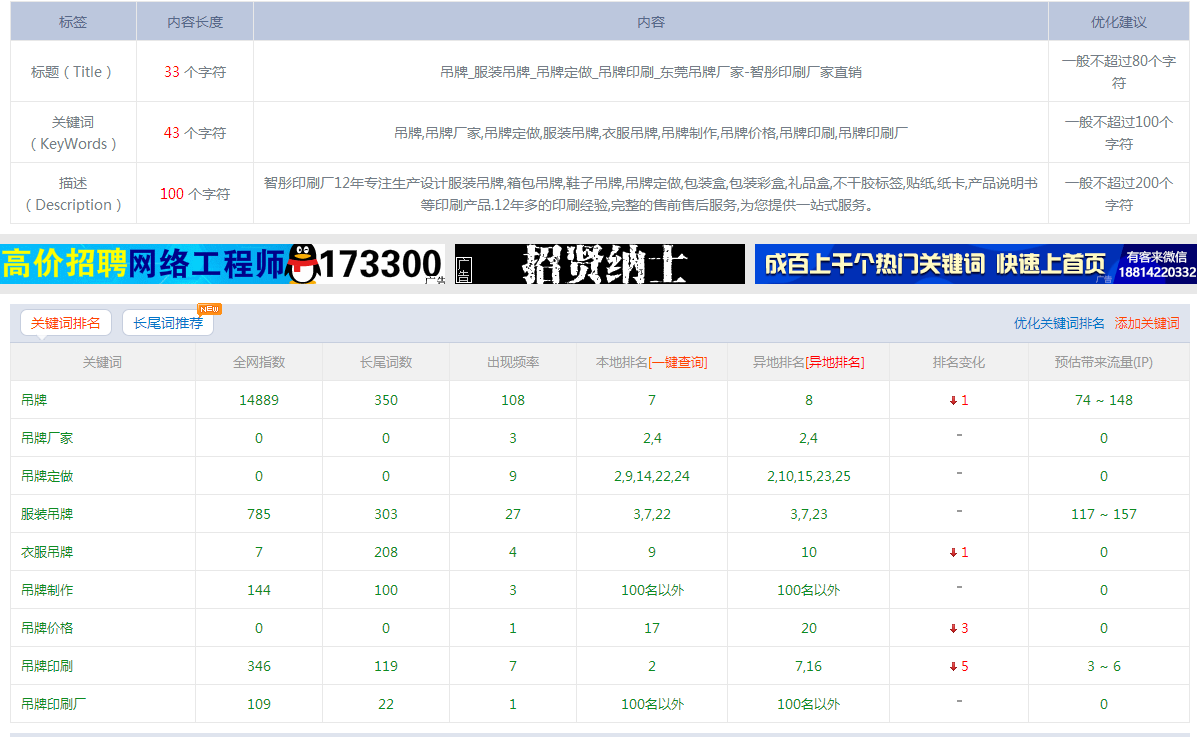Open the 吊牌制作 keyword link
The width and height of the screenshot is (1197, 737).
[x=47, y=590]
